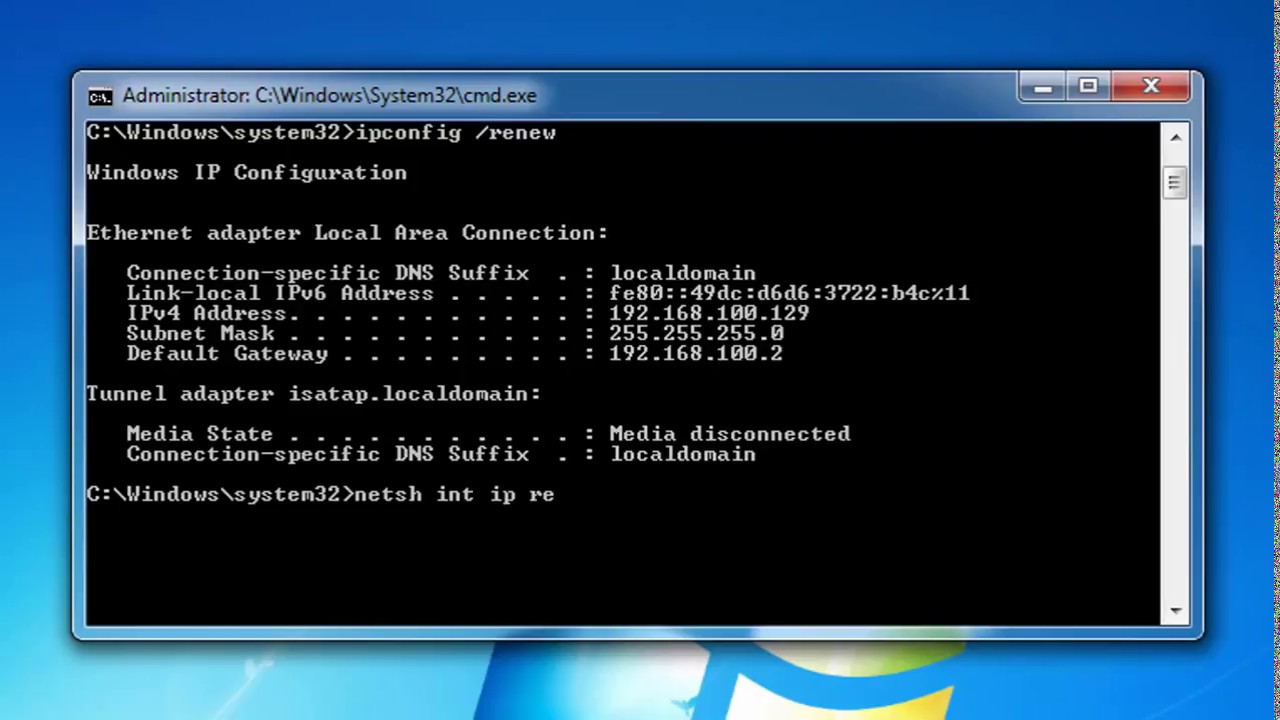Close the Command Prompt window

1151,87
